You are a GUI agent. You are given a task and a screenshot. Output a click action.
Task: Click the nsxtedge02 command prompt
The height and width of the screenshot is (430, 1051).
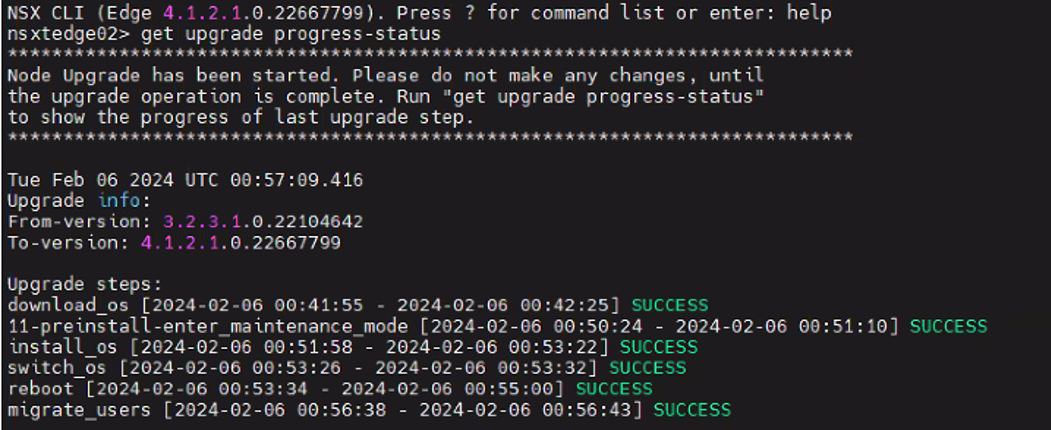[68, 33]
